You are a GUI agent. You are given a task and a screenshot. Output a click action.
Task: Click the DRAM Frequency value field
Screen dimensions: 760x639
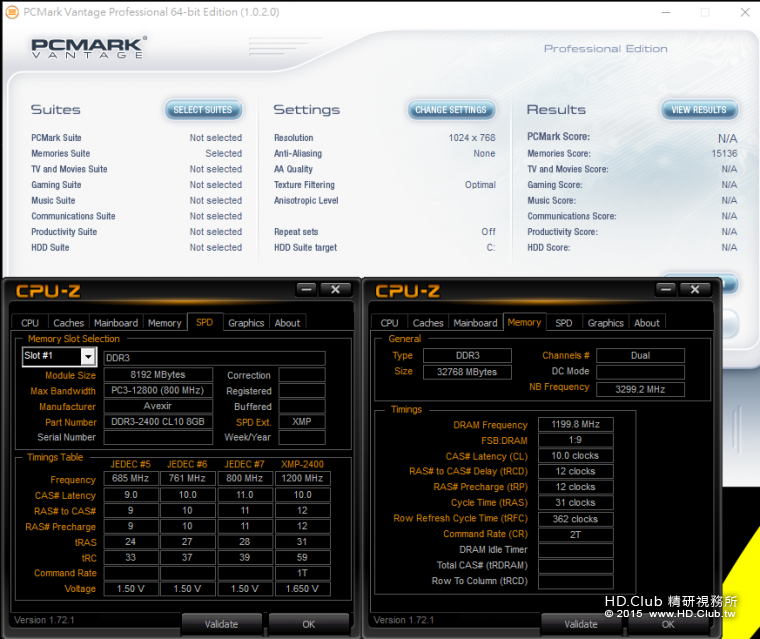pos(575,424)
